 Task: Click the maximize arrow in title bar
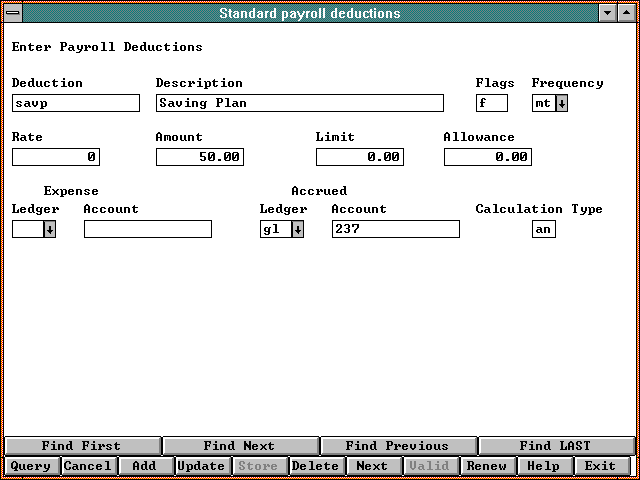pyautogui.click(x=627, y=13)
